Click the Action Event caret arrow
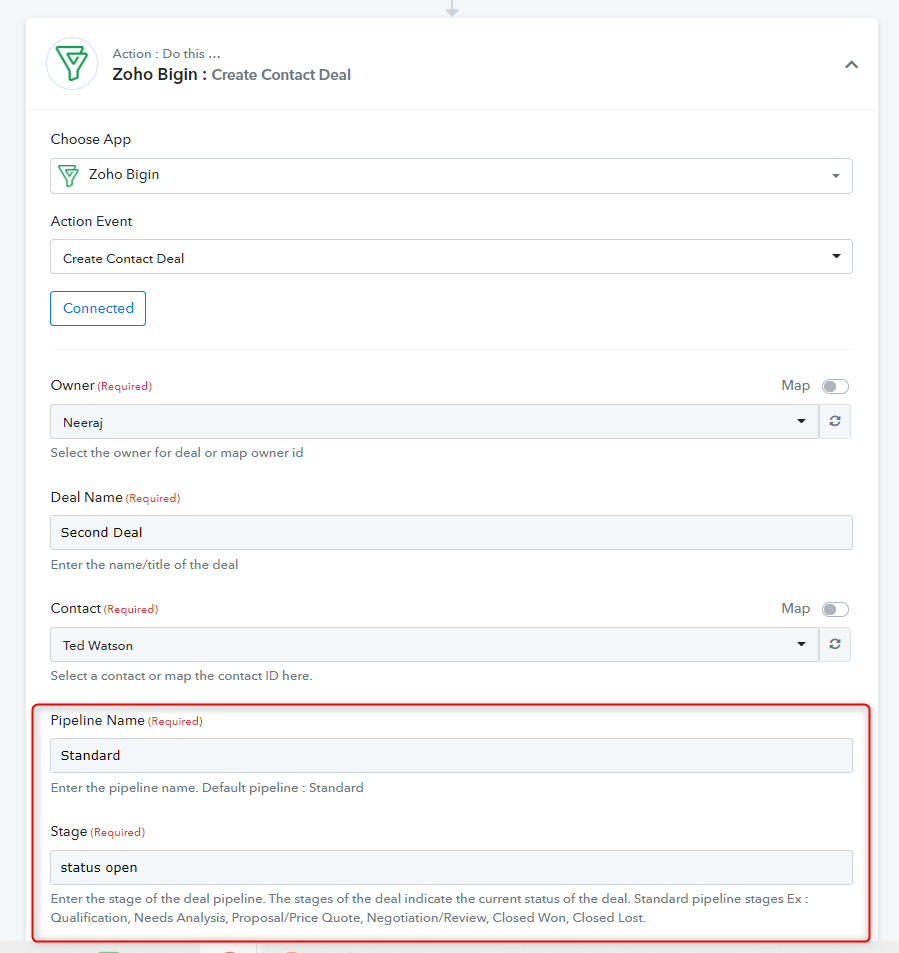The width and height of the screenshot is (899, 953). pyautogui.click(x=836, y=256)
